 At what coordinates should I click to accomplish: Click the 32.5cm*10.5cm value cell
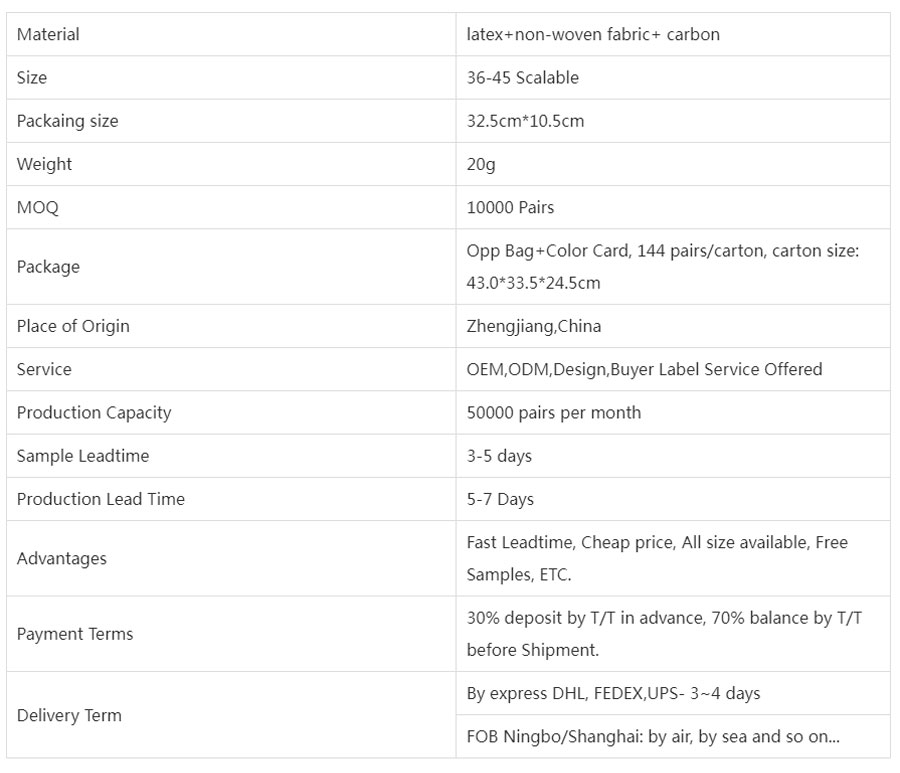tap(525, 121)
